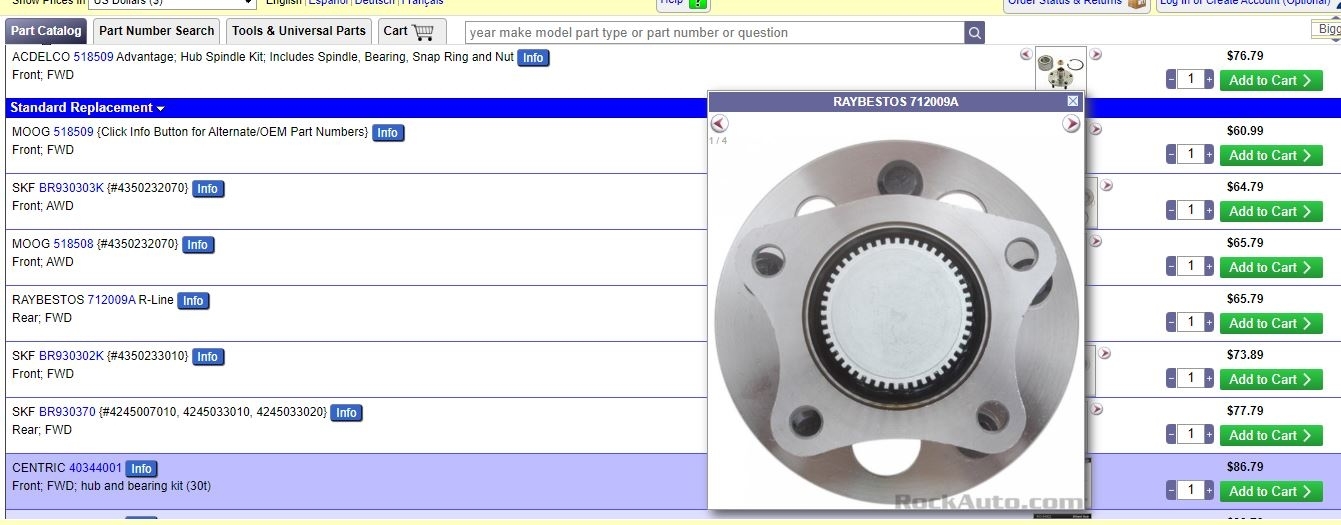Close the RAYBESTOS 712009A image popup
The height and width of the screenshot is (525, 1341).
1073,101
